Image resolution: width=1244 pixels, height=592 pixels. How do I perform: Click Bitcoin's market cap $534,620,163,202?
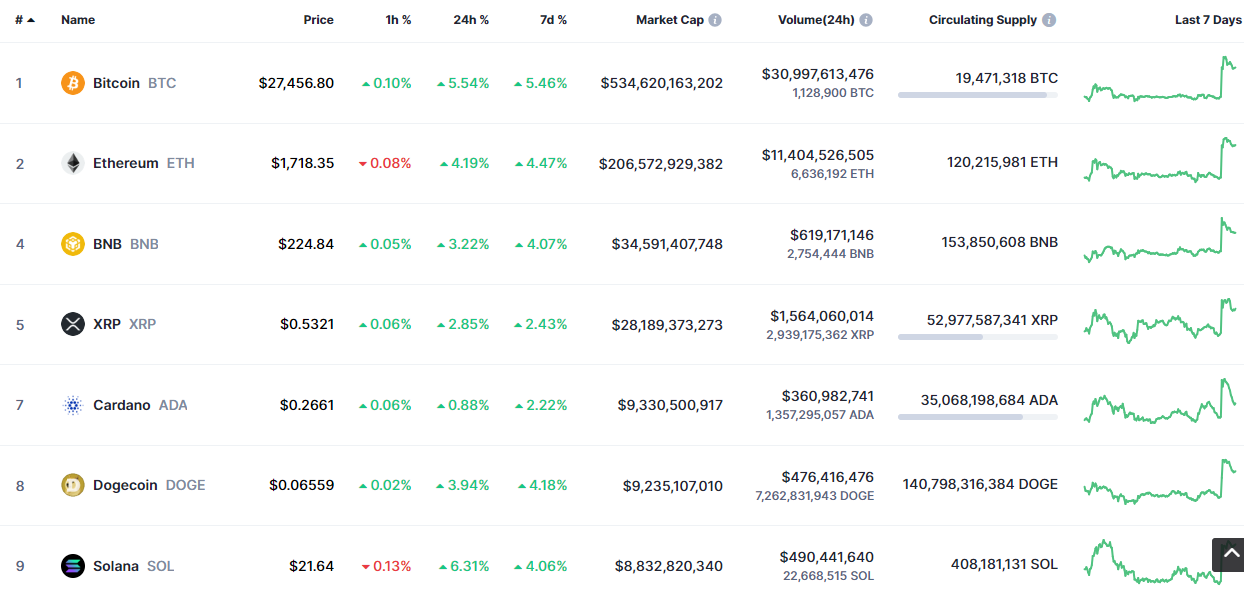point(662,83)
